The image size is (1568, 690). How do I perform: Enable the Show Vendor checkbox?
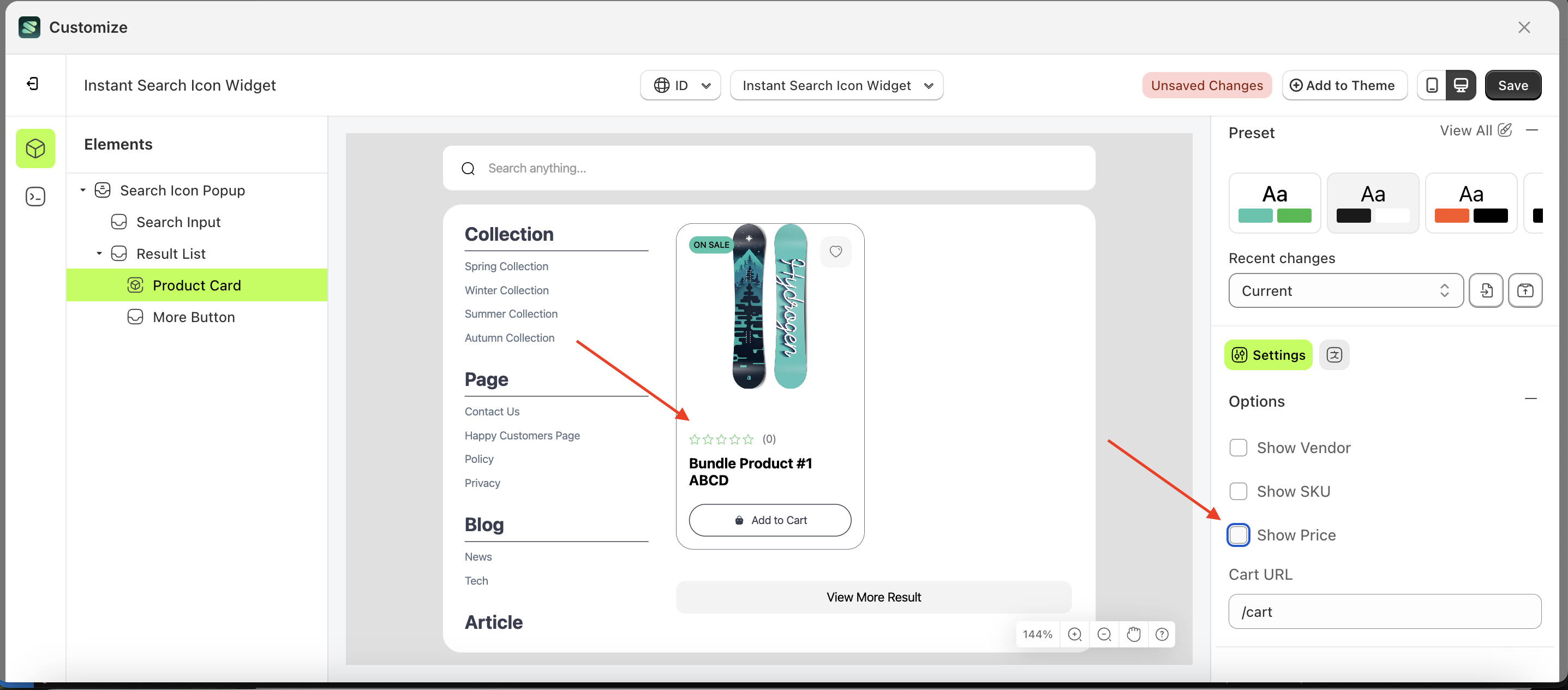[1238, 448]
